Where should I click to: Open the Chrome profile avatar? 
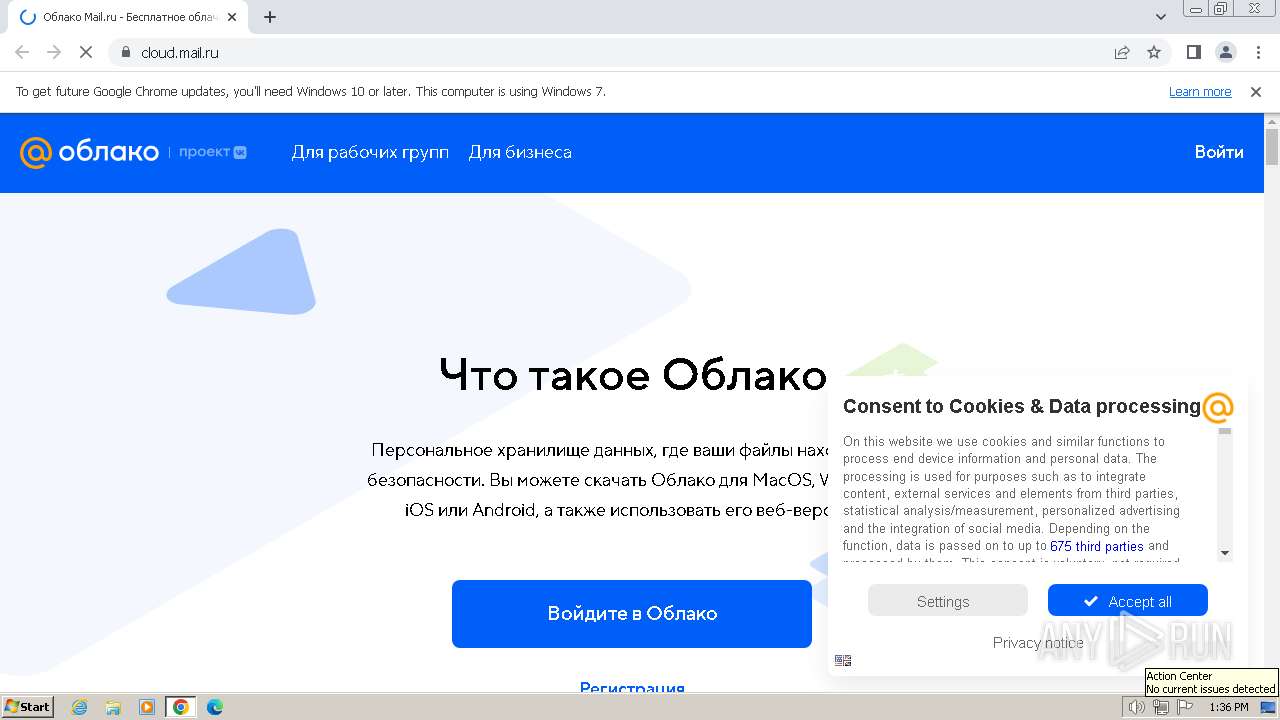click(1226, 52)
